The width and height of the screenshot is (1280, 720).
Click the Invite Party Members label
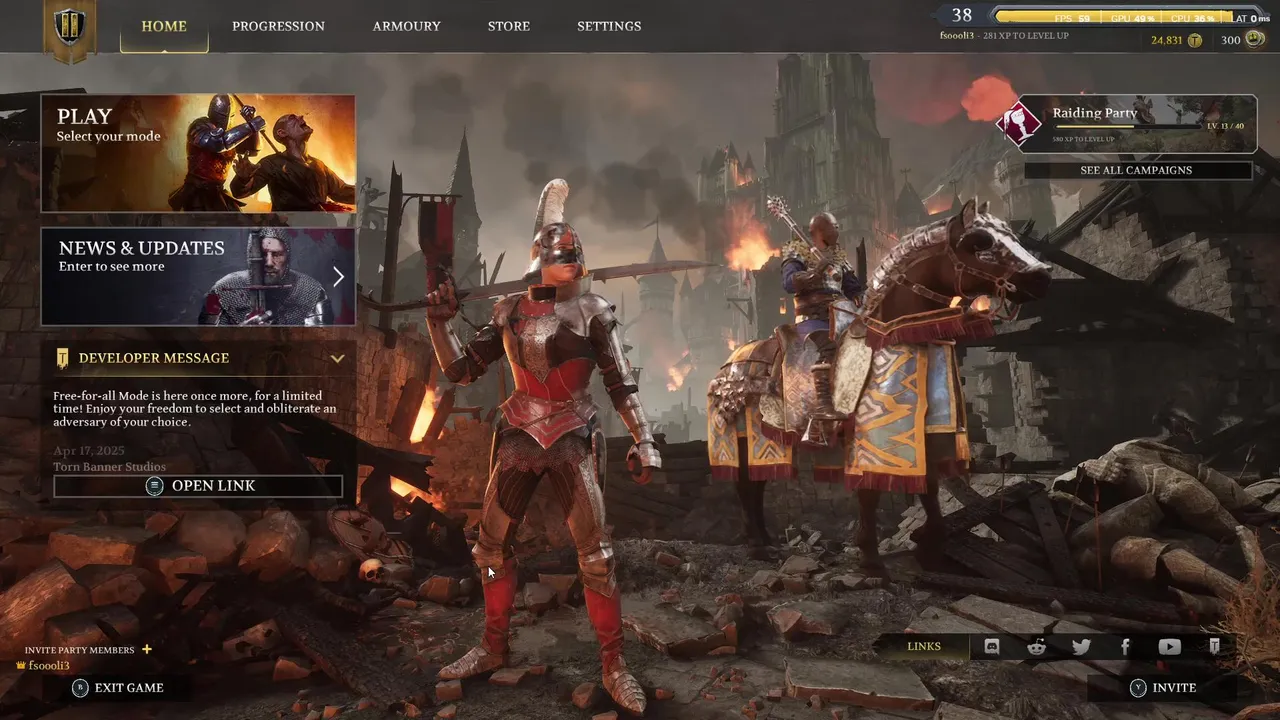79,650
